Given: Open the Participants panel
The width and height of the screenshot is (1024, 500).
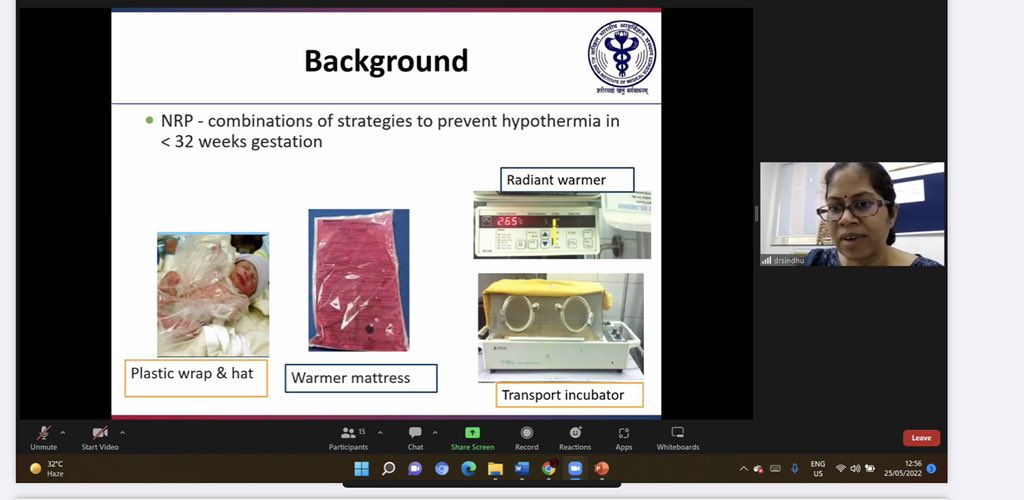Looking at the screenshot, I should coord(349,437).
